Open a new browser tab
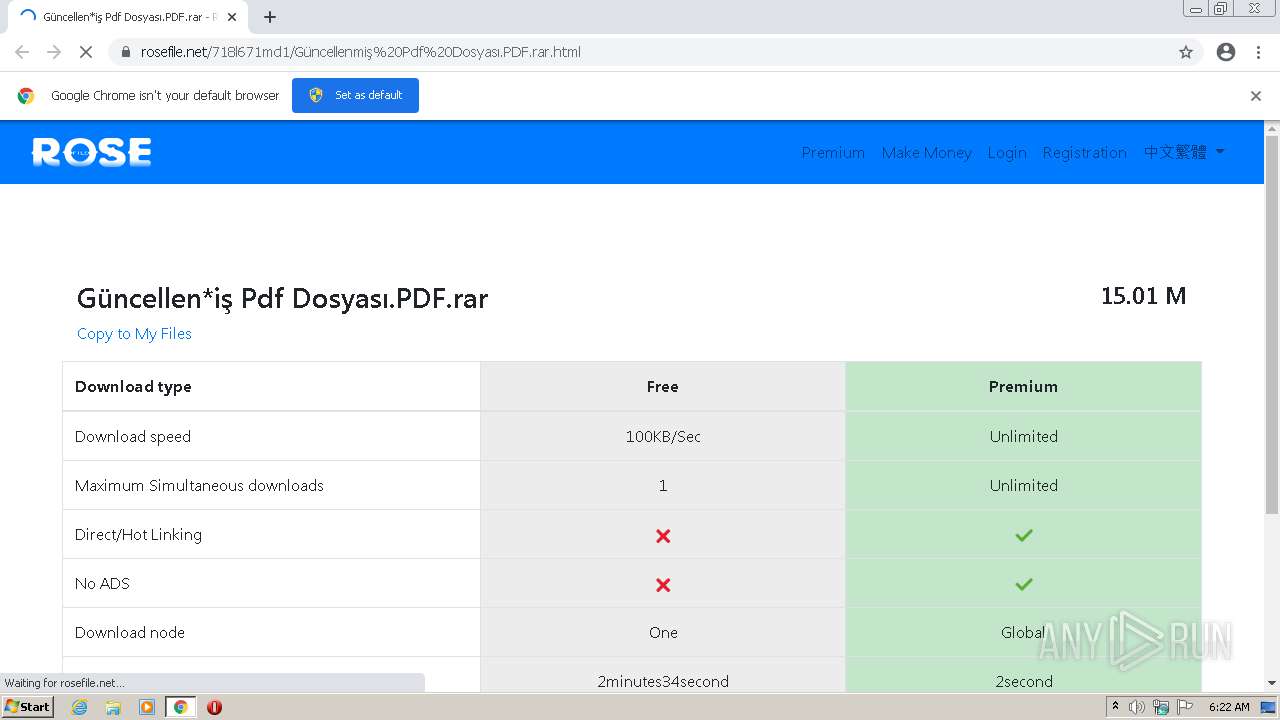This screenshot has height=720, width=1280. [270, 17]
